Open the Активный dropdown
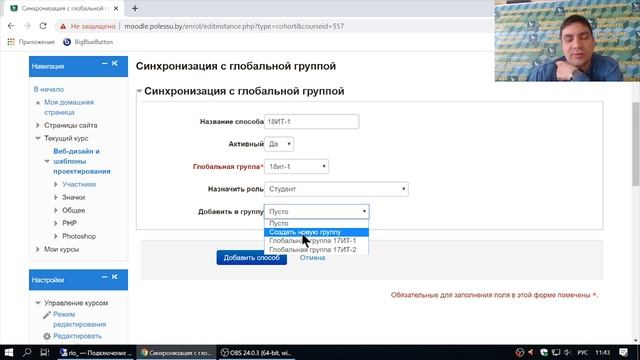Screen dimensions: 640x360 point(279,144)
